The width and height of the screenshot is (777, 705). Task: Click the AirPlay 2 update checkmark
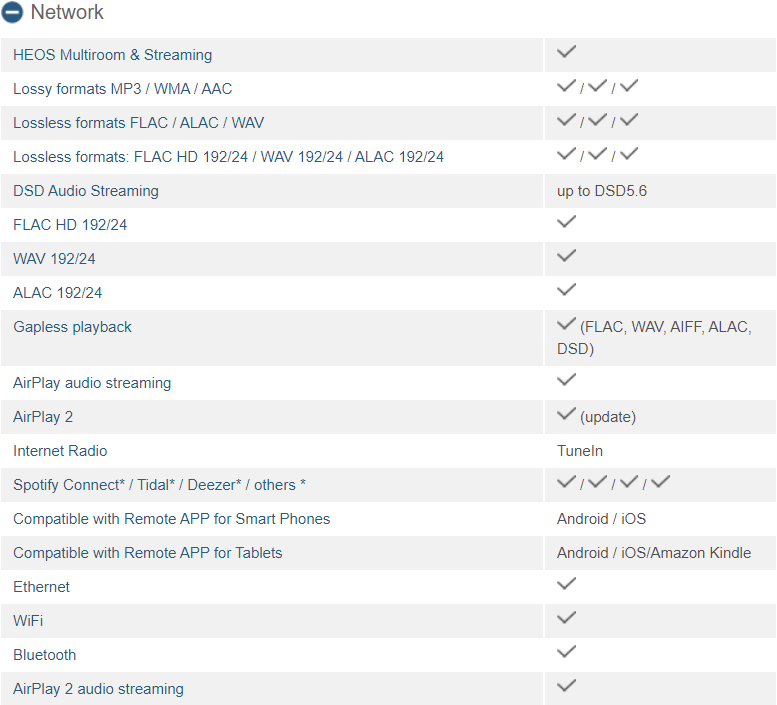[x=567, y=414]
